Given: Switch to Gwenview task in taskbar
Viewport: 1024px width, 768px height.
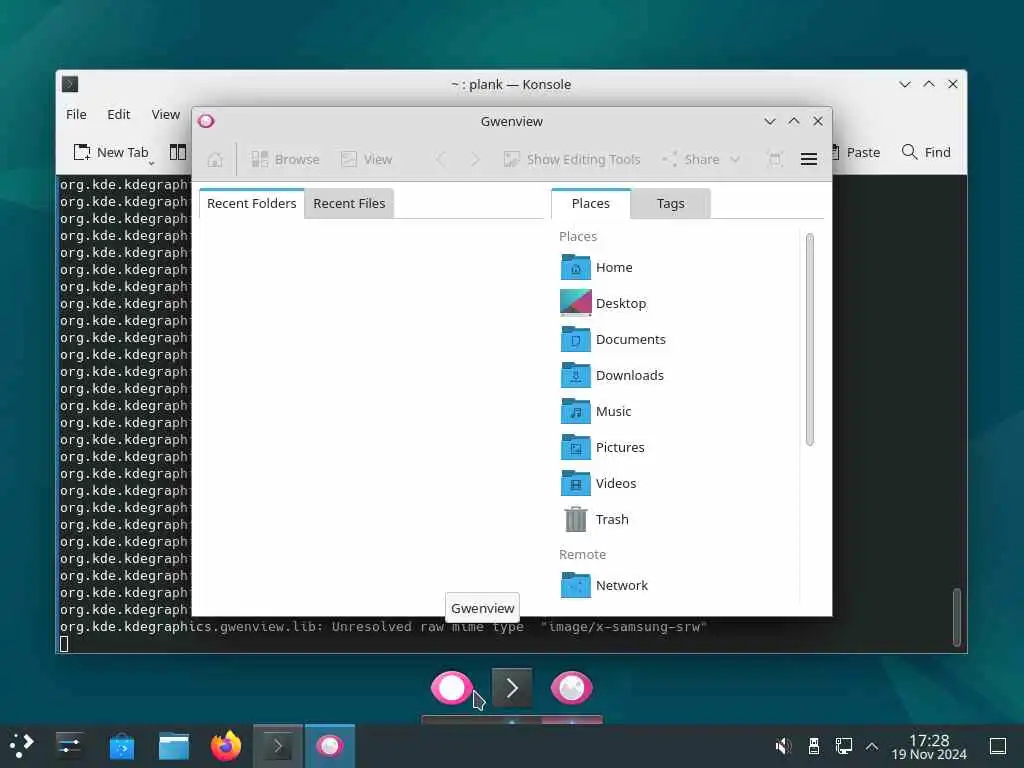Looking at the screenshot, I should pyautogui.click(x=330, y=746).
